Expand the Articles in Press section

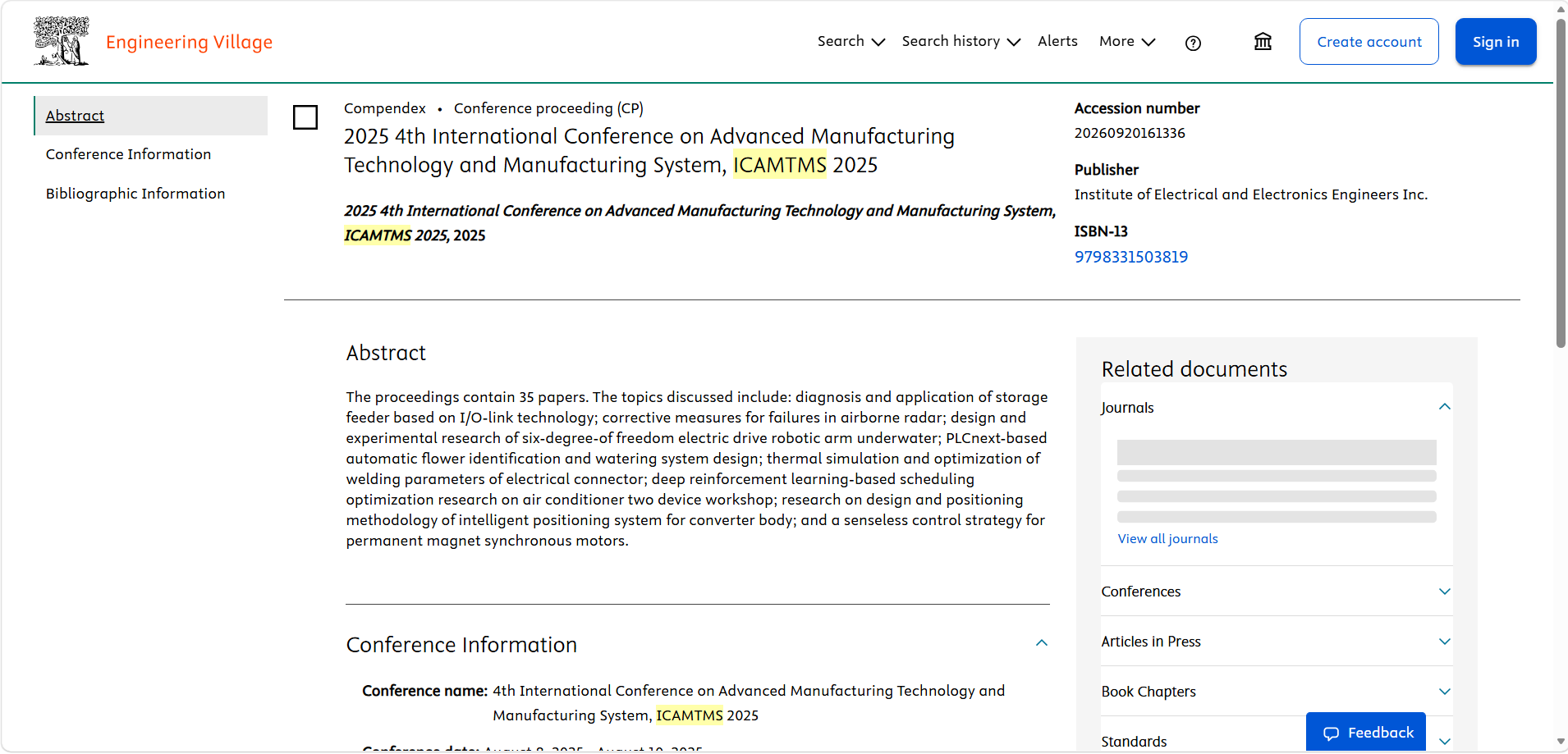(x=1444, y=642)
